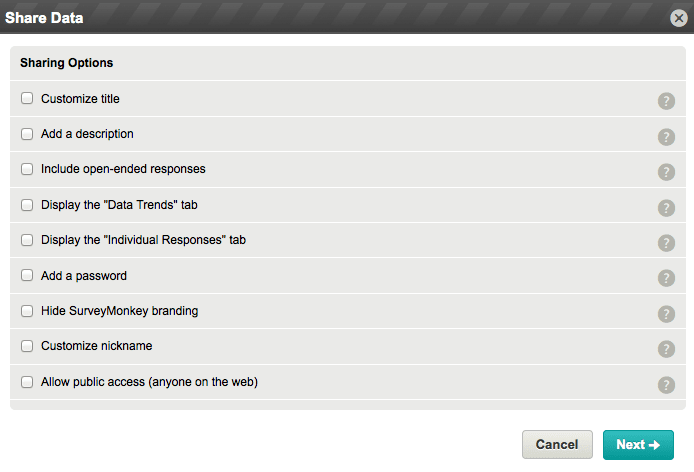Tick Hide SurveyMonkey branding checkbox

point(27,311)
